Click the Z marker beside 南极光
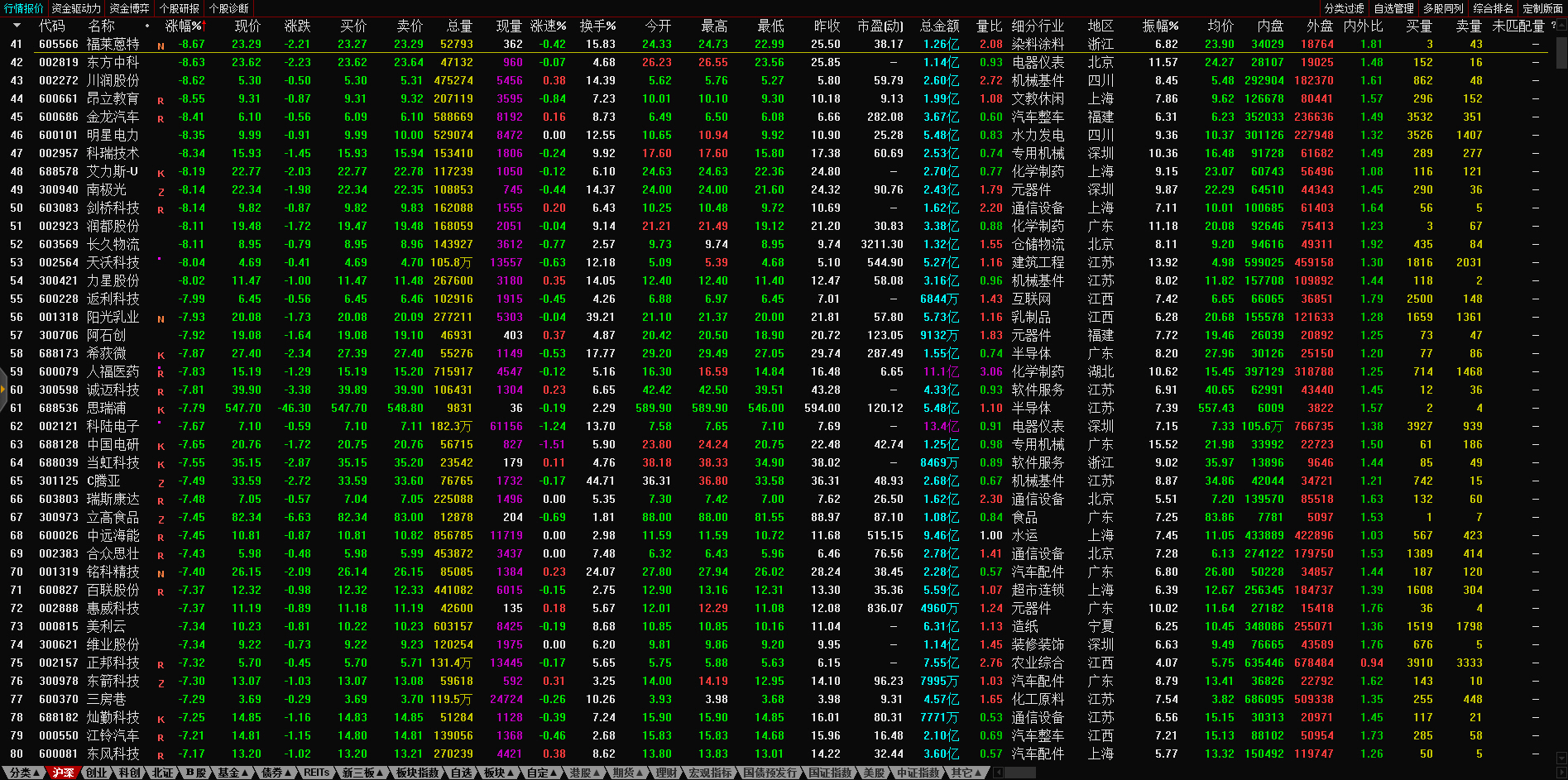The width and height of the screenshot is (1568, 780). tap(161, 192)
